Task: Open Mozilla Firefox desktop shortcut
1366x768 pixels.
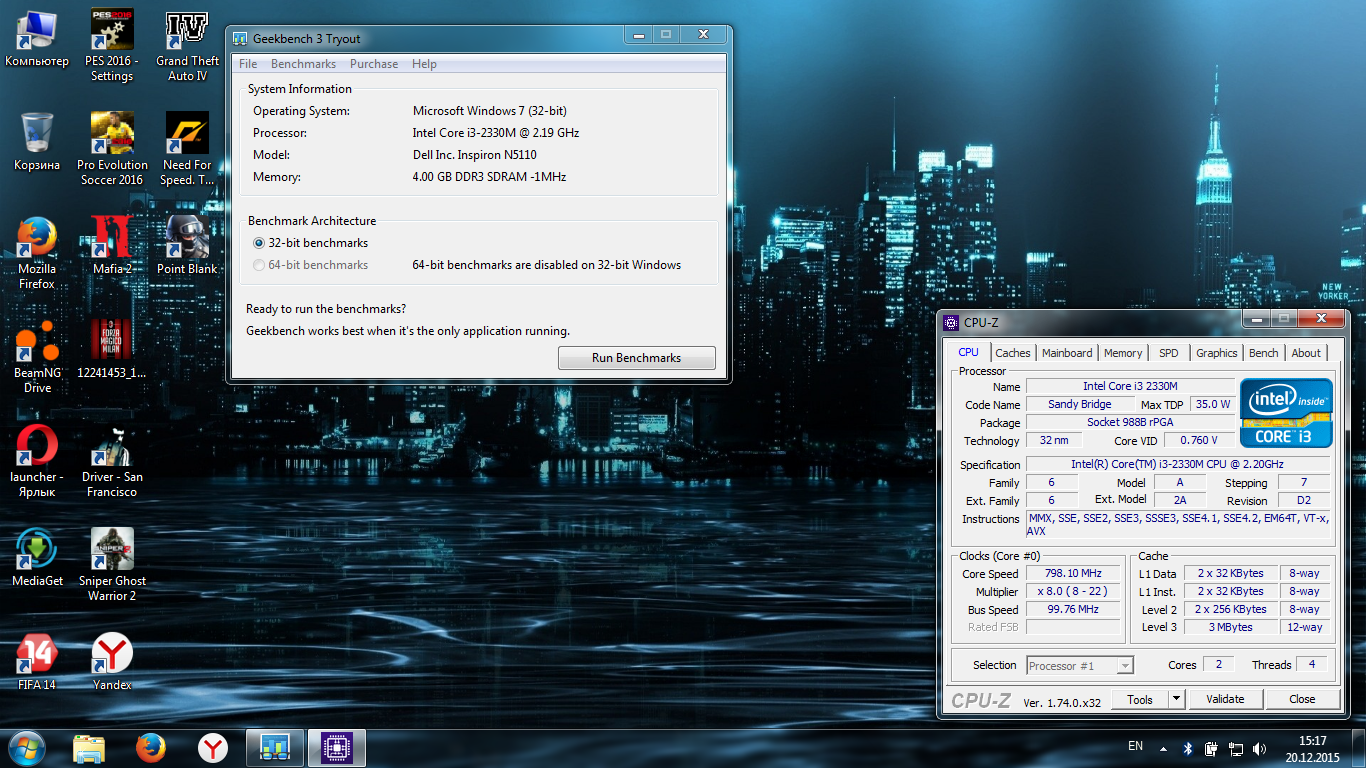Action: point(37,253)
